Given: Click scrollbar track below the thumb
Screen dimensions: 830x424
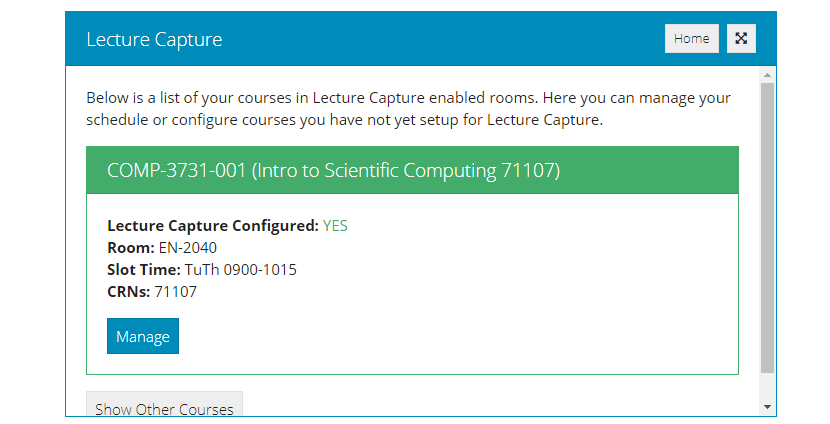Looking at the screenshot, I should (767, 387).
